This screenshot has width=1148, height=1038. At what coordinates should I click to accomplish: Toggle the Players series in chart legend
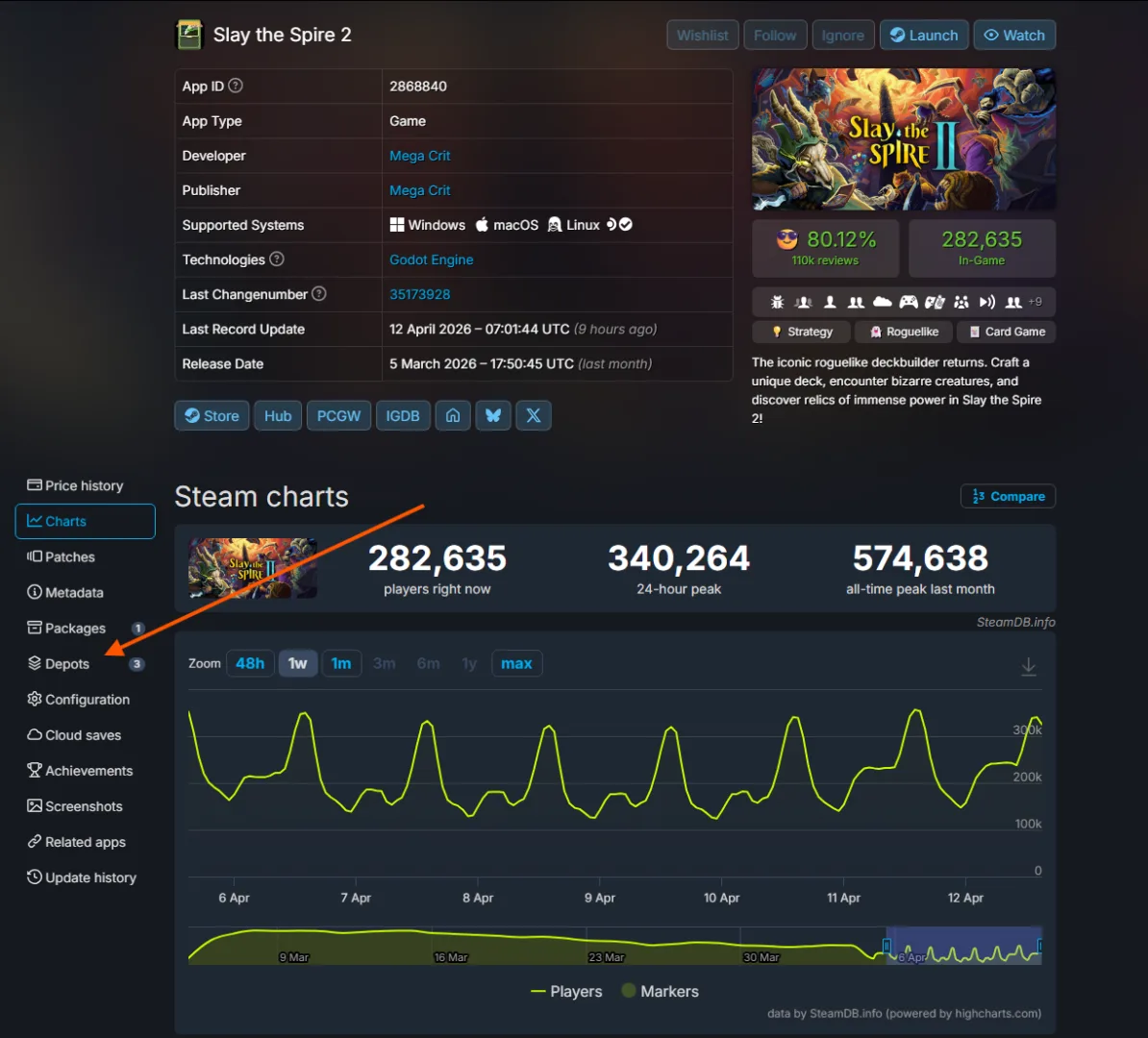pyautogui.click(x=566, y=991)
